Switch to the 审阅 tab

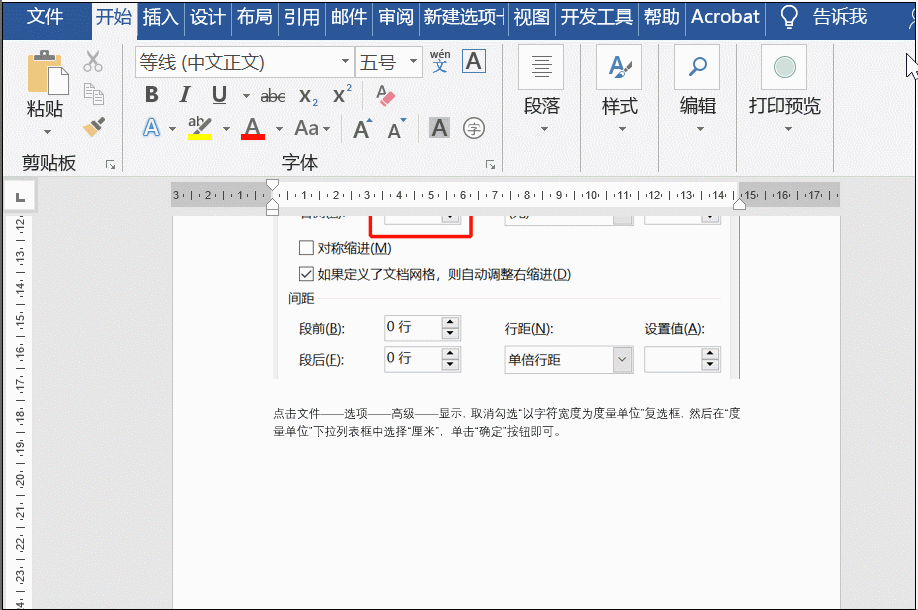[396, 17]
